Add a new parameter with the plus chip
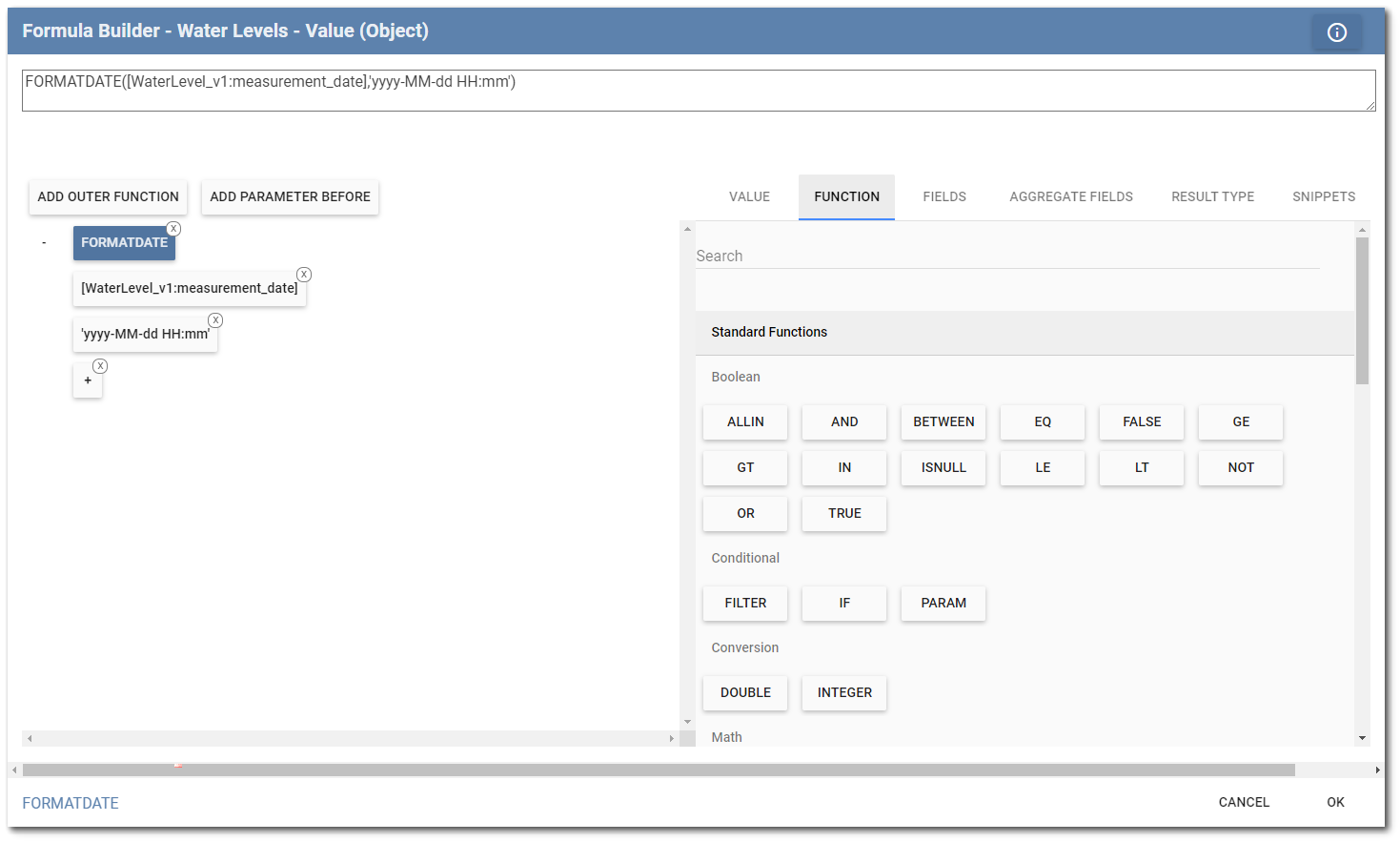This screenshot has width=1400, height=842. (88, 380)
